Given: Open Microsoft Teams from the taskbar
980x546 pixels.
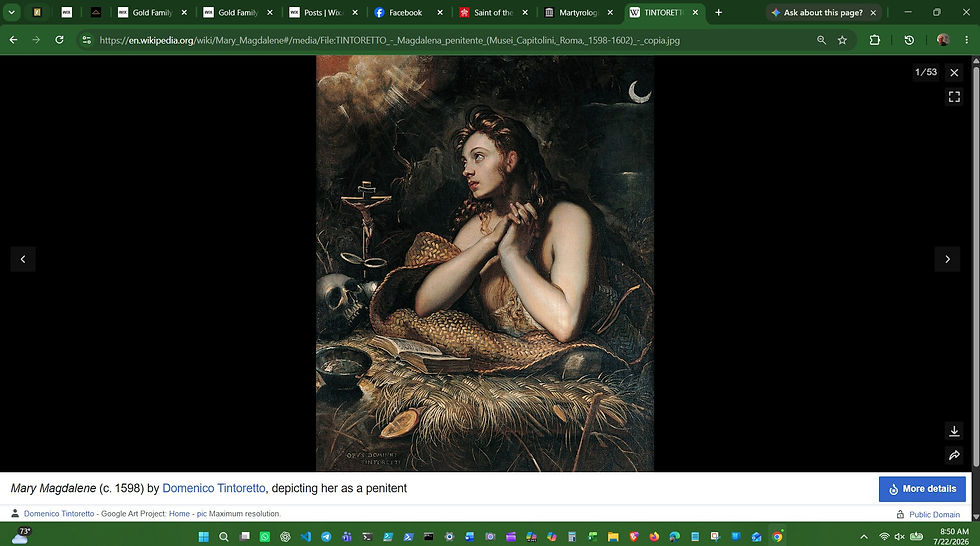Looking at the screenshot, I should [347, 537].
